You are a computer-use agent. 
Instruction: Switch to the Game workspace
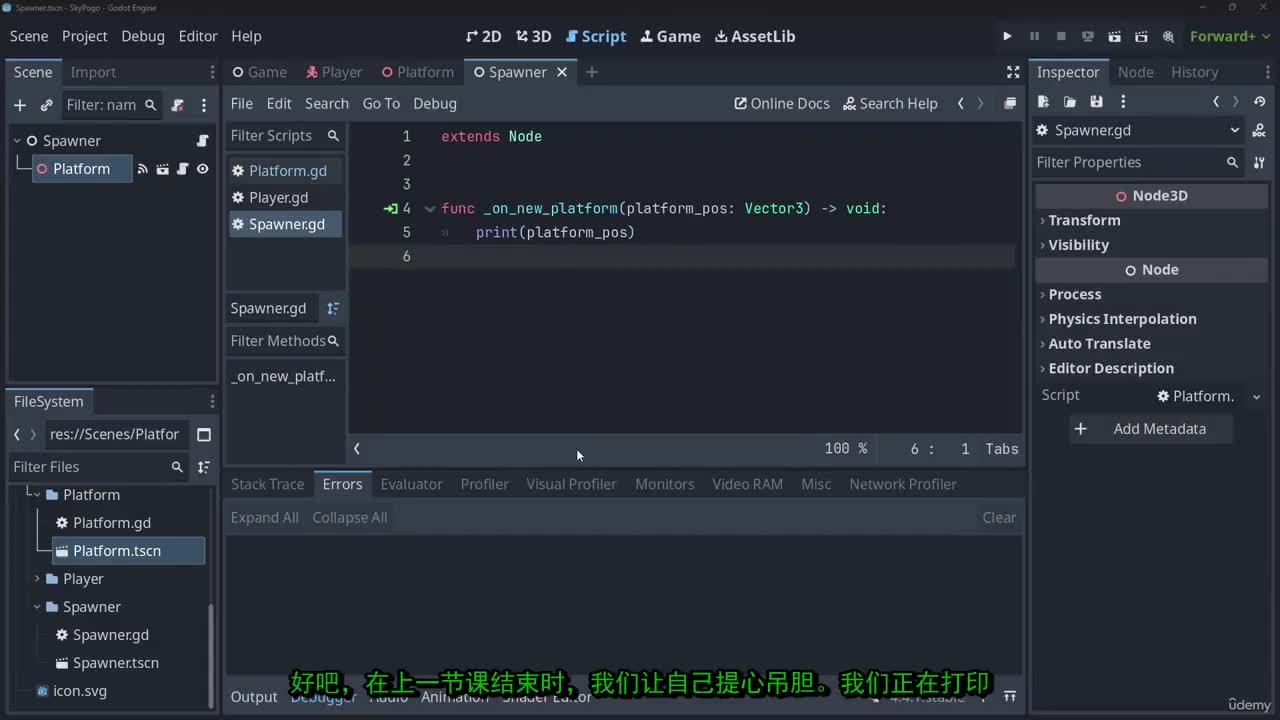[670, 36]
